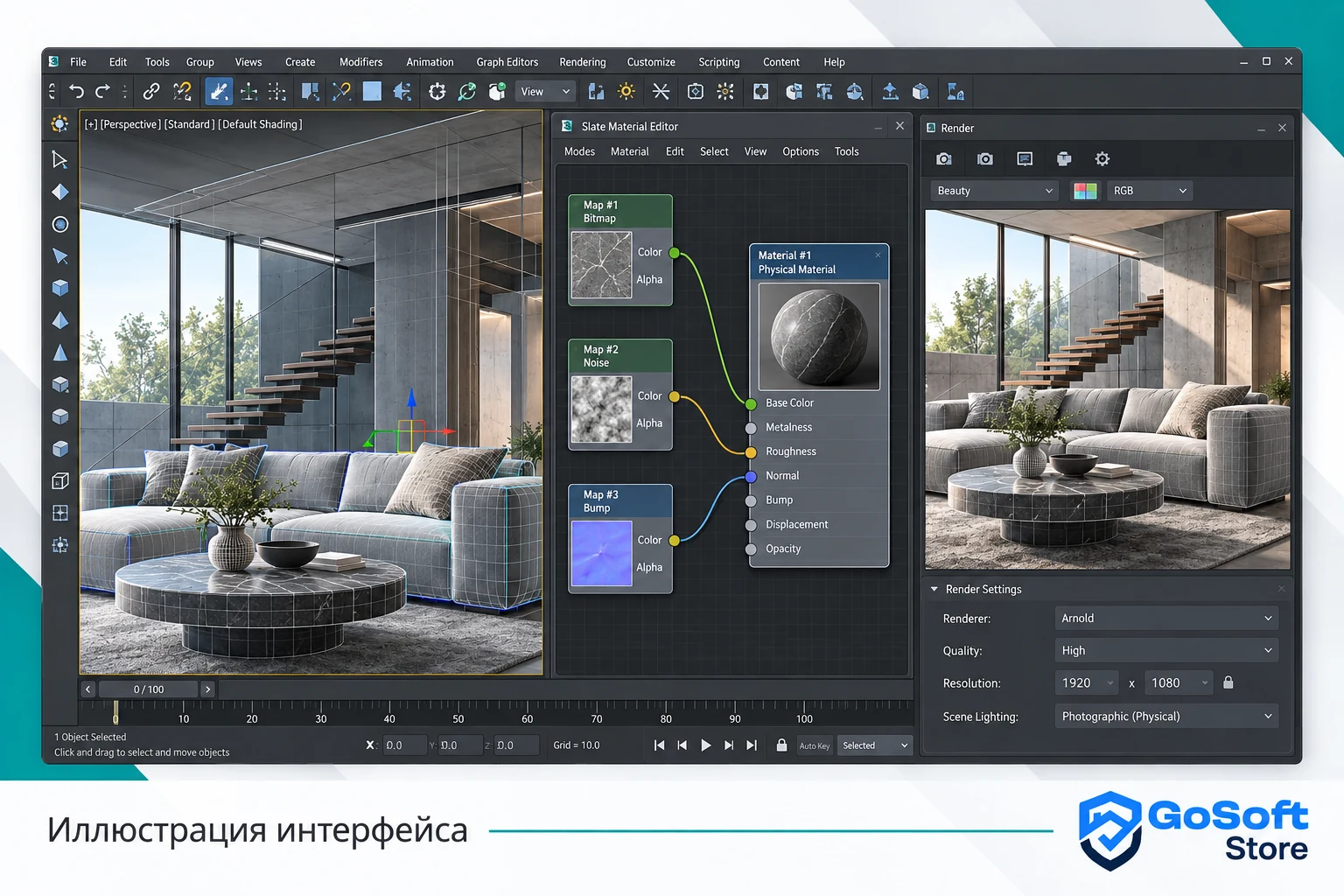Viewport: 1344px width, 896px height.
Task: Click the printer icon in Render panel
Action: [1064, 158]
